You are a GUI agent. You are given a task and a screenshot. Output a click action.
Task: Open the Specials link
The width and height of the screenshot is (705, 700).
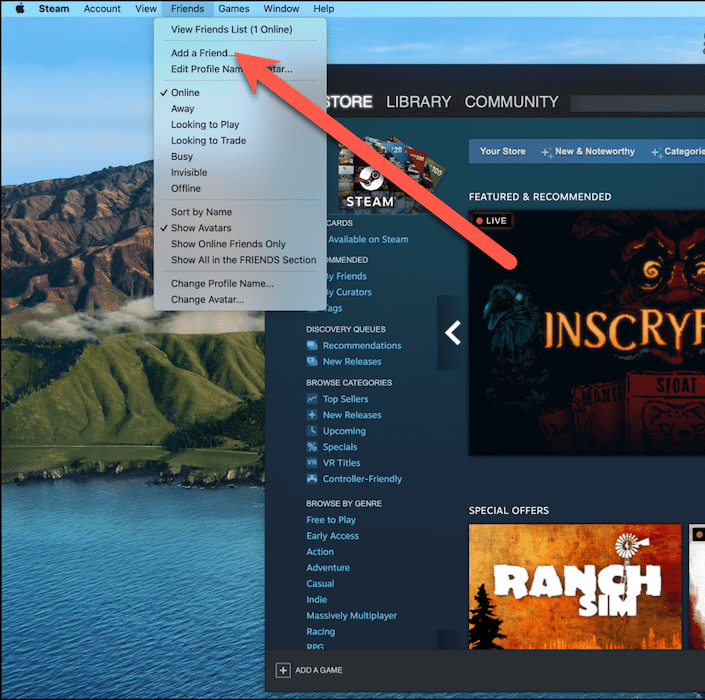(340, 446)
